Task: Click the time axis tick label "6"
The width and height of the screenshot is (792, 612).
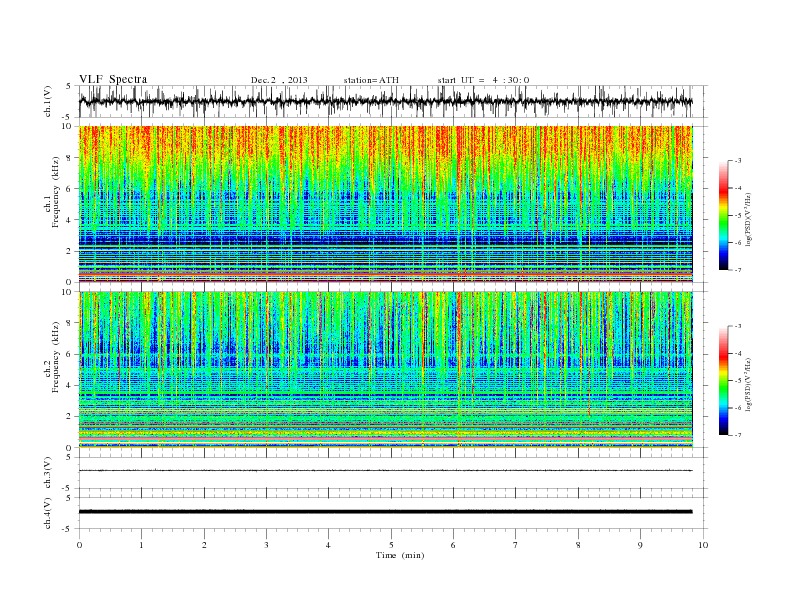Action: [453, 545]
